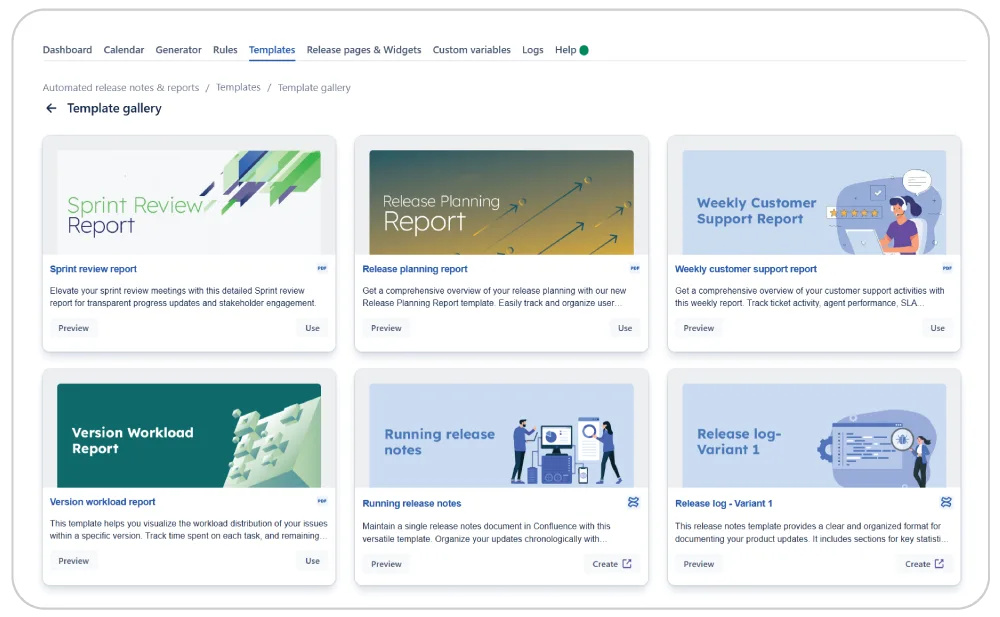This screenshot has height=617, width=1000.
Task: Open the Logs tab
Action: point(532,50)
